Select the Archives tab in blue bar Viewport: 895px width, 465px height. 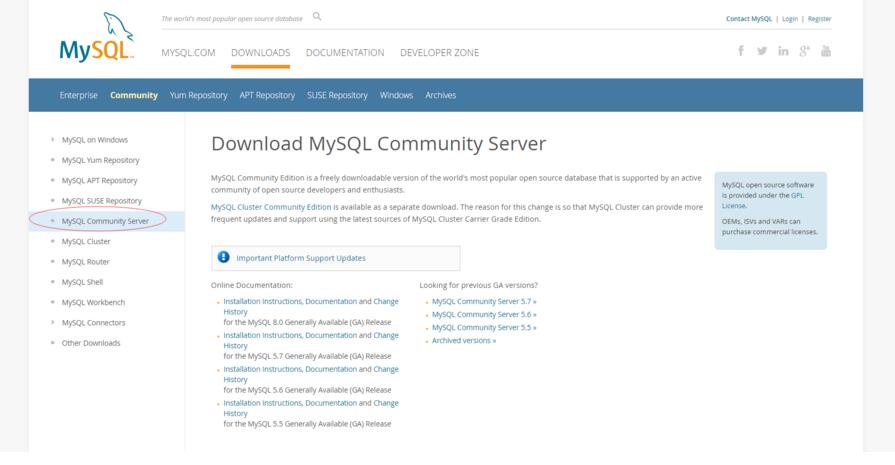point(440,95)
